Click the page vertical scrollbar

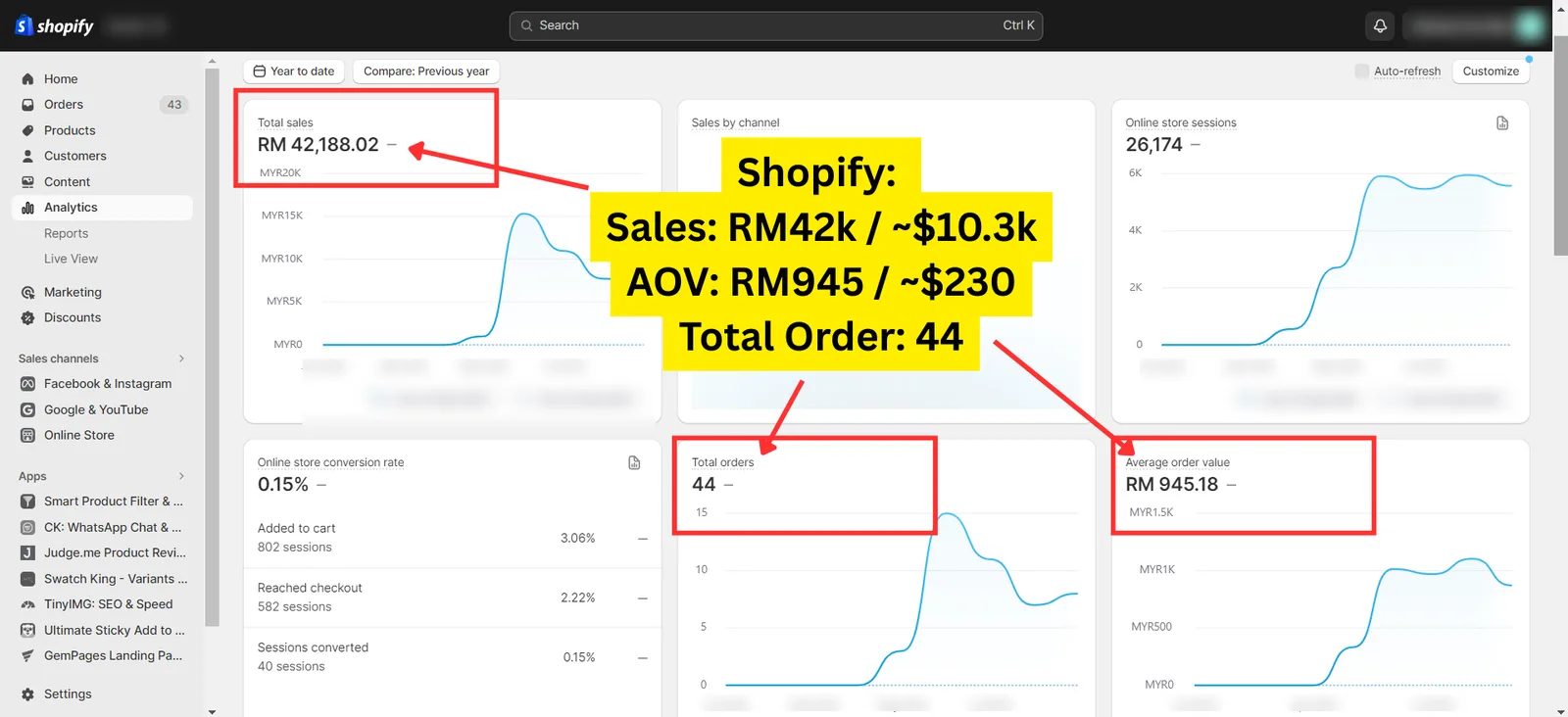1560,145
